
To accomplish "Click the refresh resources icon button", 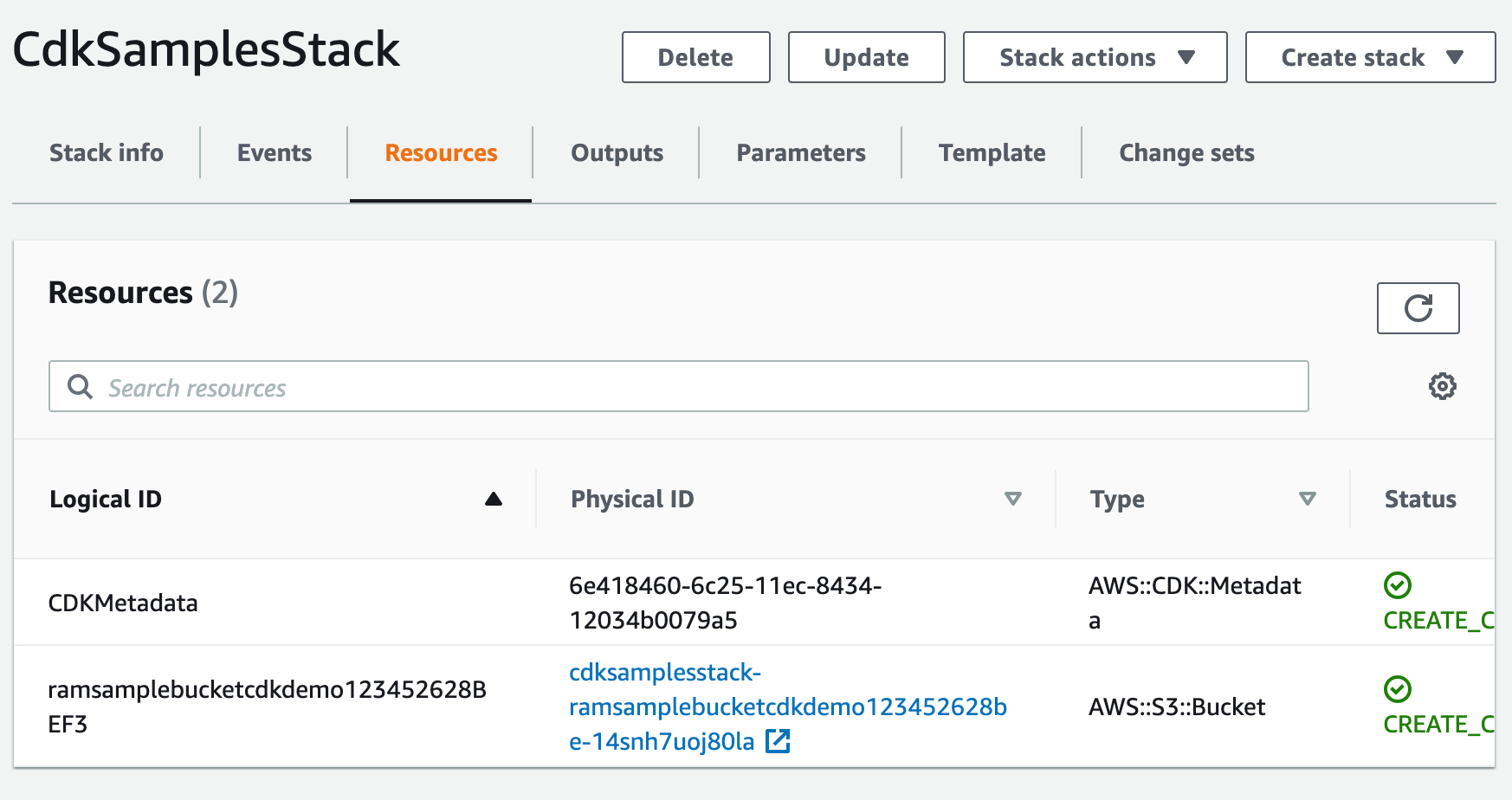I will click(1418, 308).
